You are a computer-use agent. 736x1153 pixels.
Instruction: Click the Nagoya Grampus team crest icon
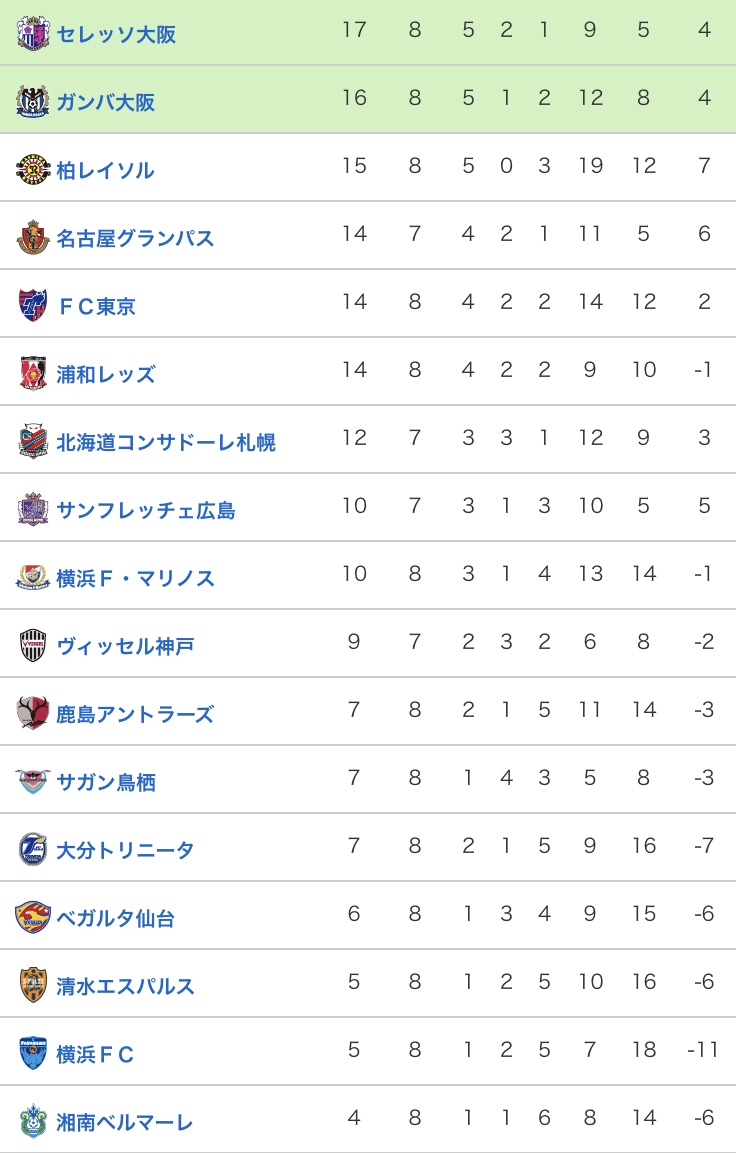point(33,238)
